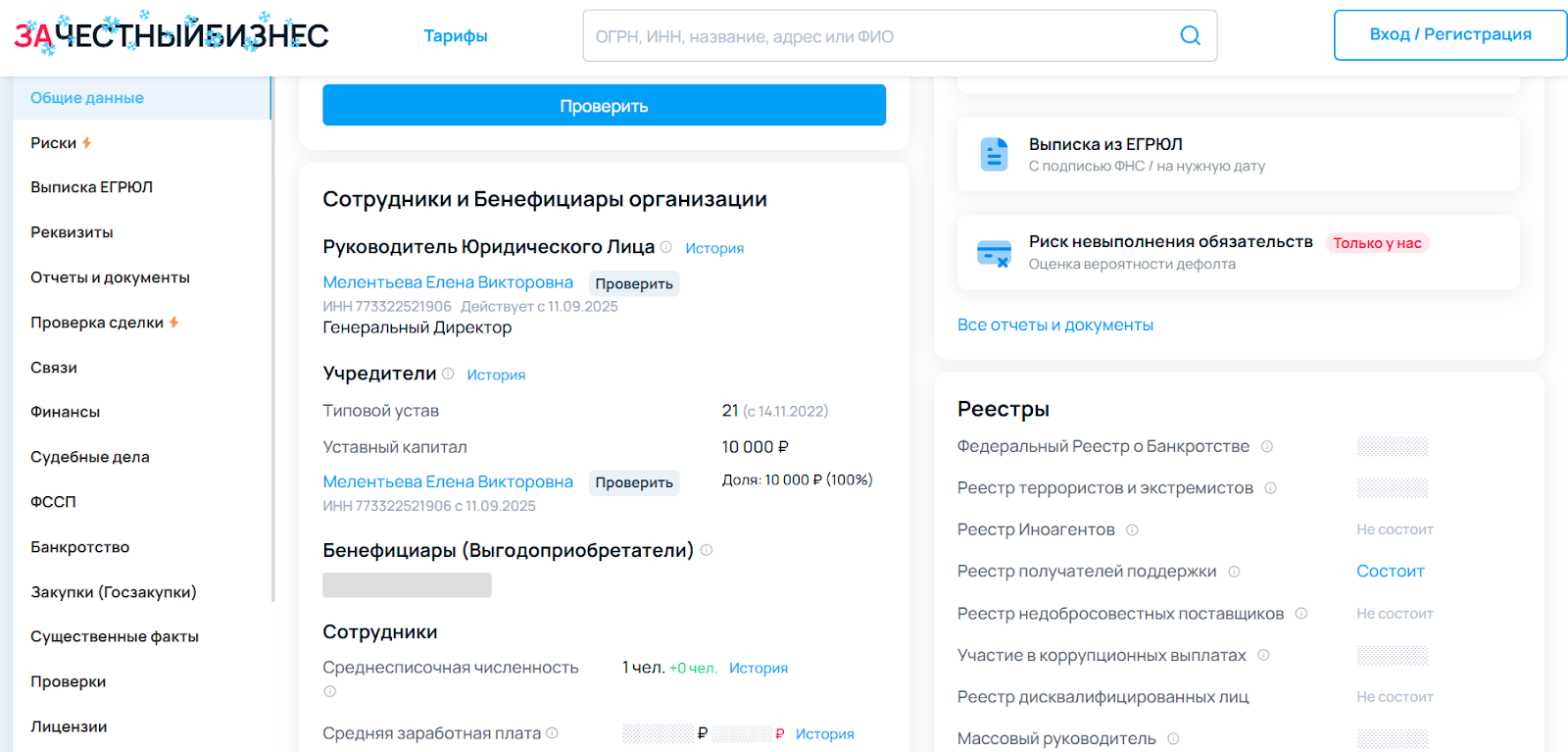Open the Тарифы menu item
Screen dimensions: 1568x752
[455, 36]
